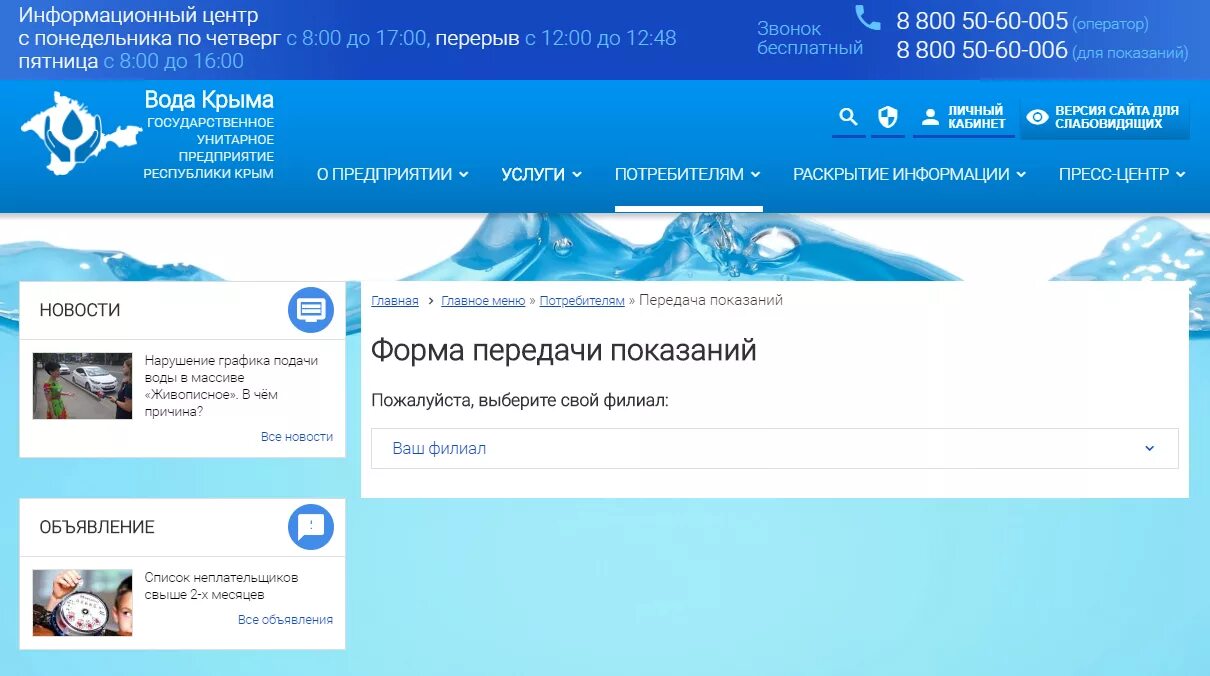This screenshot has height=676, width=1210.
Task: Click the eye icon for visually impaired version
Action: [x=1037, y=116]
